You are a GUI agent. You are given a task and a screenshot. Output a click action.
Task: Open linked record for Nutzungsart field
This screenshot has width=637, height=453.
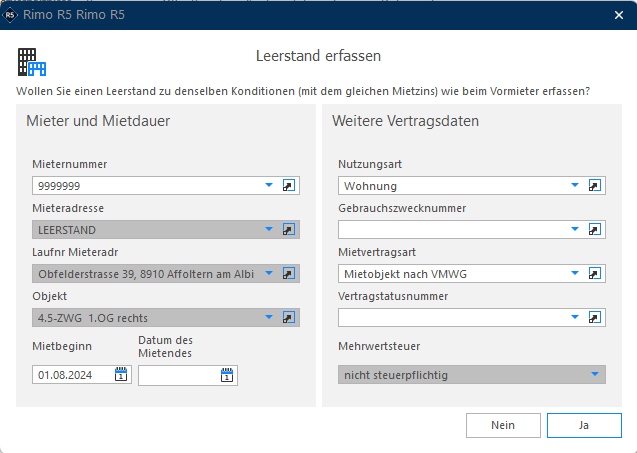coord(594,186)
